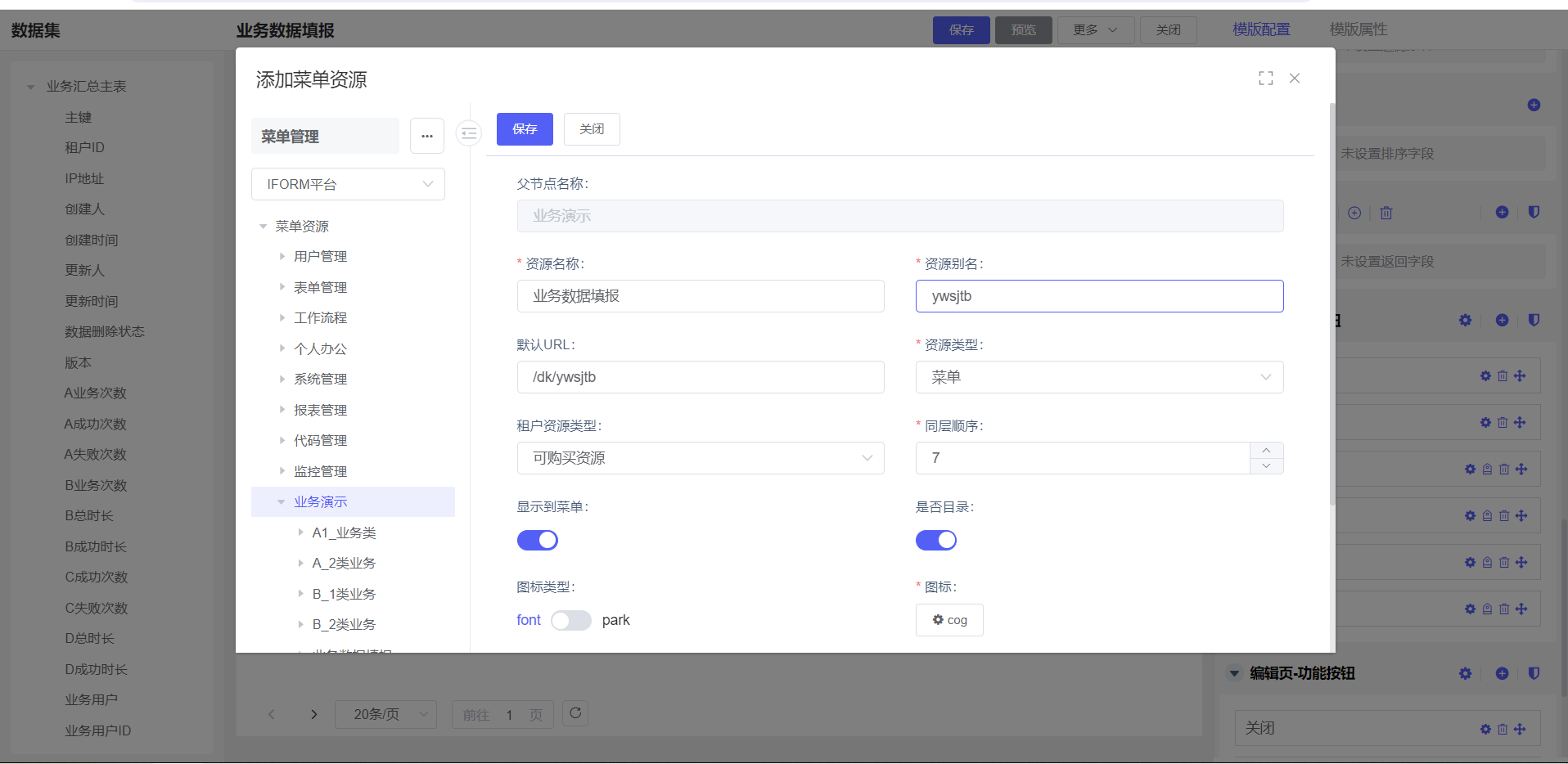Click the 默认URL input field
This screenshot has height=764, width=1568.
tap(701, 377)
